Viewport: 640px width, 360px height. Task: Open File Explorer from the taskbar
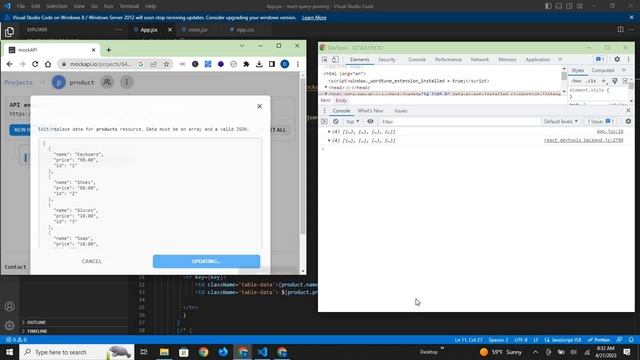click(x=164, y=352)
